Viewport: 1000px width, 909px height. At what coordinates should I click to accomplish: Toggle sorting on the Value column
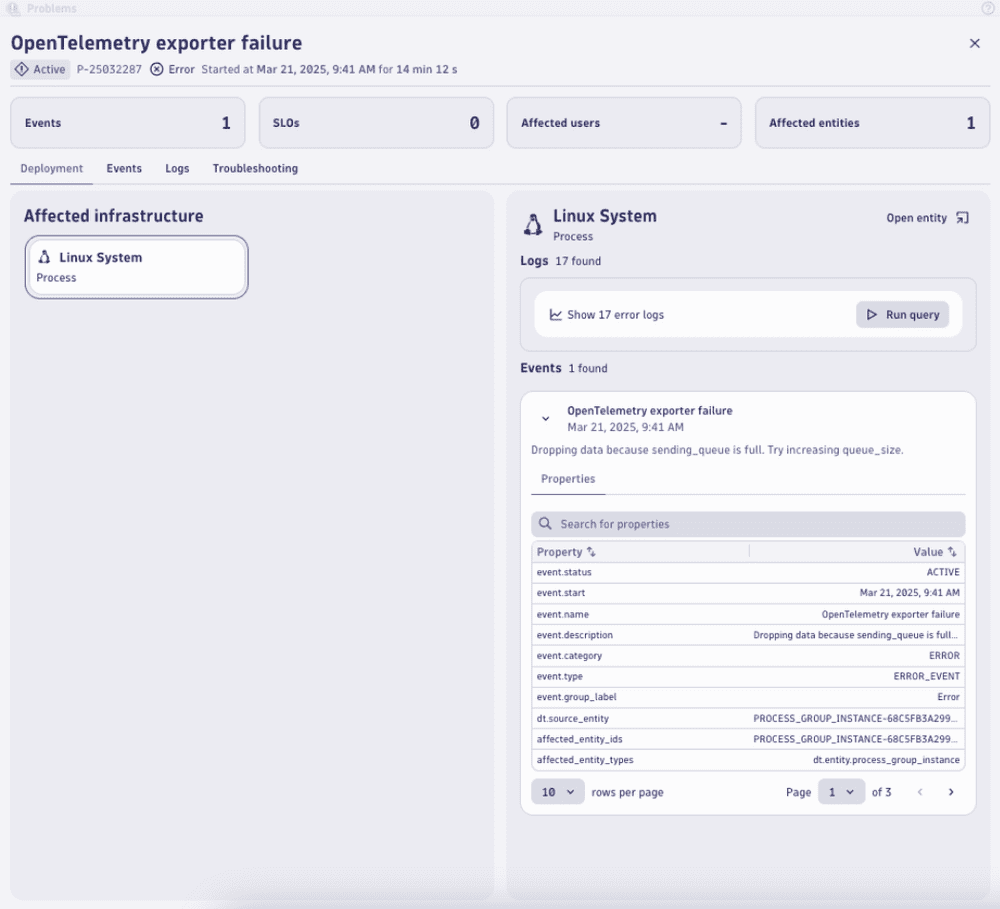click(952, 552)
